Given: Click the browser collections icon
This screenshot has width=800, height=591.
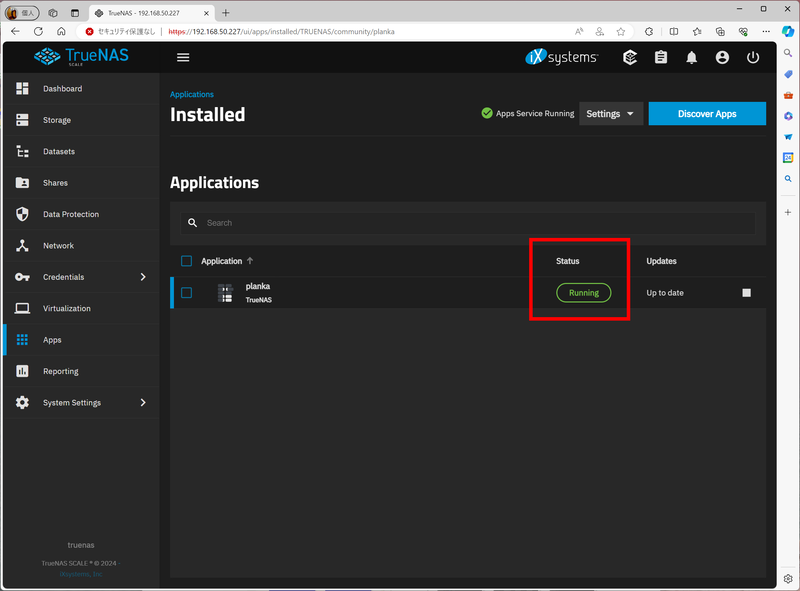Looking at the screenshot, I should pos(720,32).
